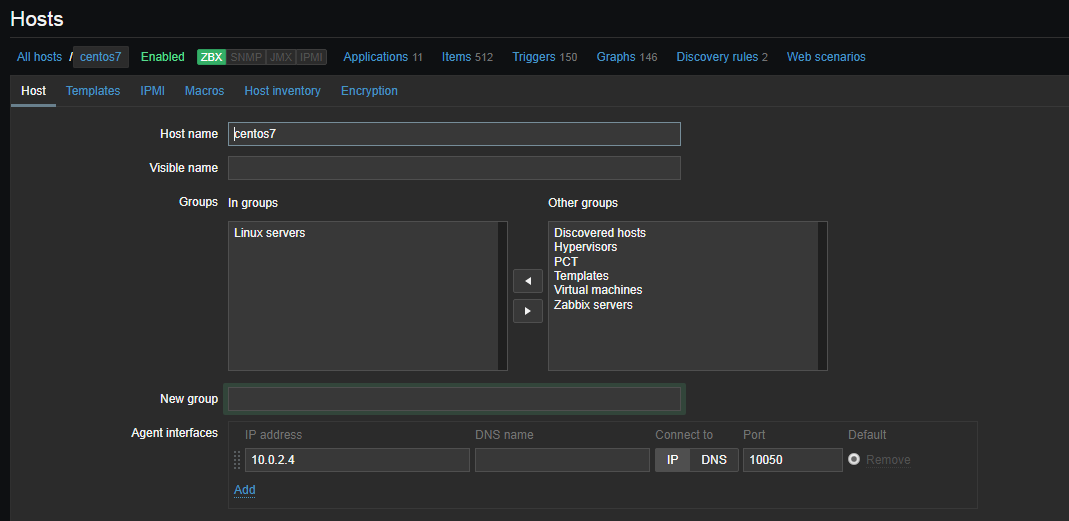
Task: Choose Hypervisors in Other groups list
Action: point(585,247)
